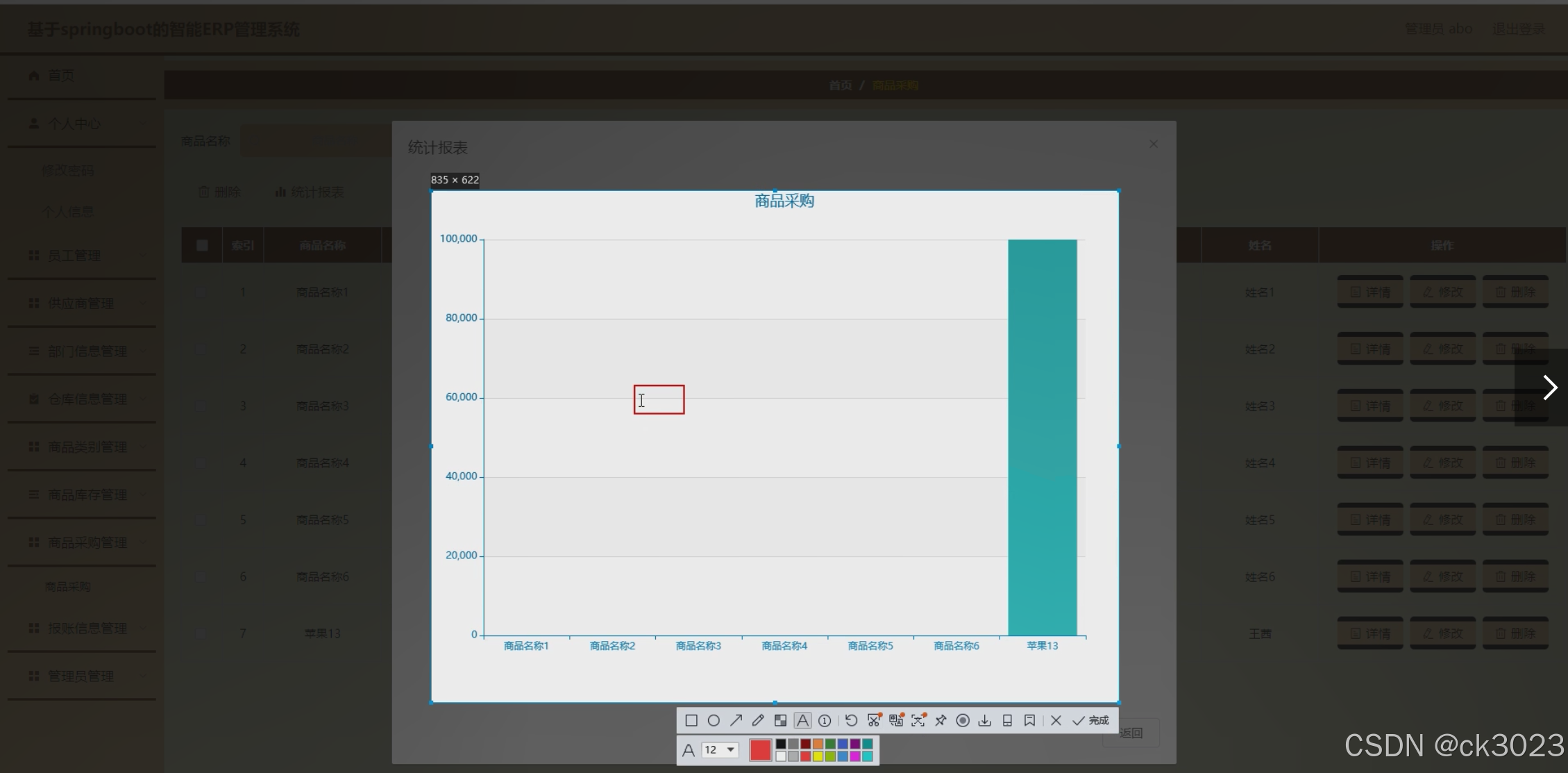Pin the screenshot to screen
1568x773 pixels.
(x=941, y=720)
